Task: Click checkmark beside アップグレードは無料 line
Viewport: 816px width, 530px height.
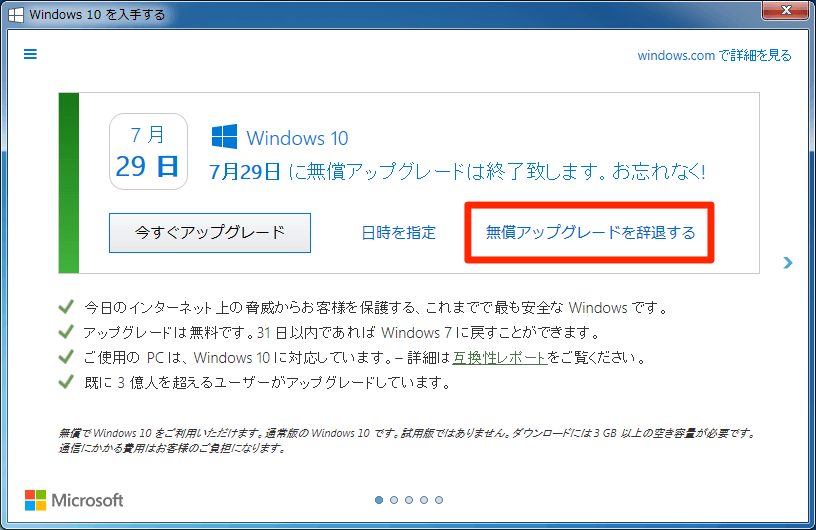Action: click(66, 332)
